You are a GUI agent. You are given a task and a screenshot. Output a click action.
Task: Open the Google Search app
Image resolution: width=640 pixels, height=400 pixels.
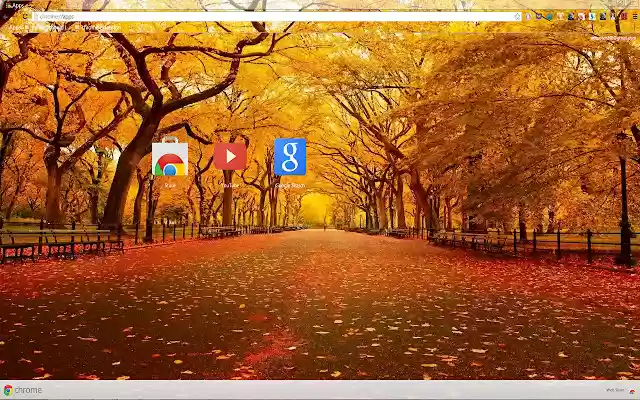point(290,157)
